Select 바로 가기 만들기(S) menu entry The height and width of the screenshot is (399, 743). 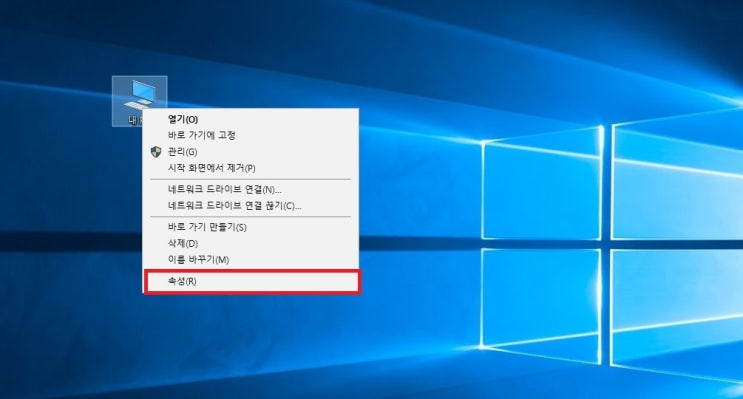coord(250,227)
